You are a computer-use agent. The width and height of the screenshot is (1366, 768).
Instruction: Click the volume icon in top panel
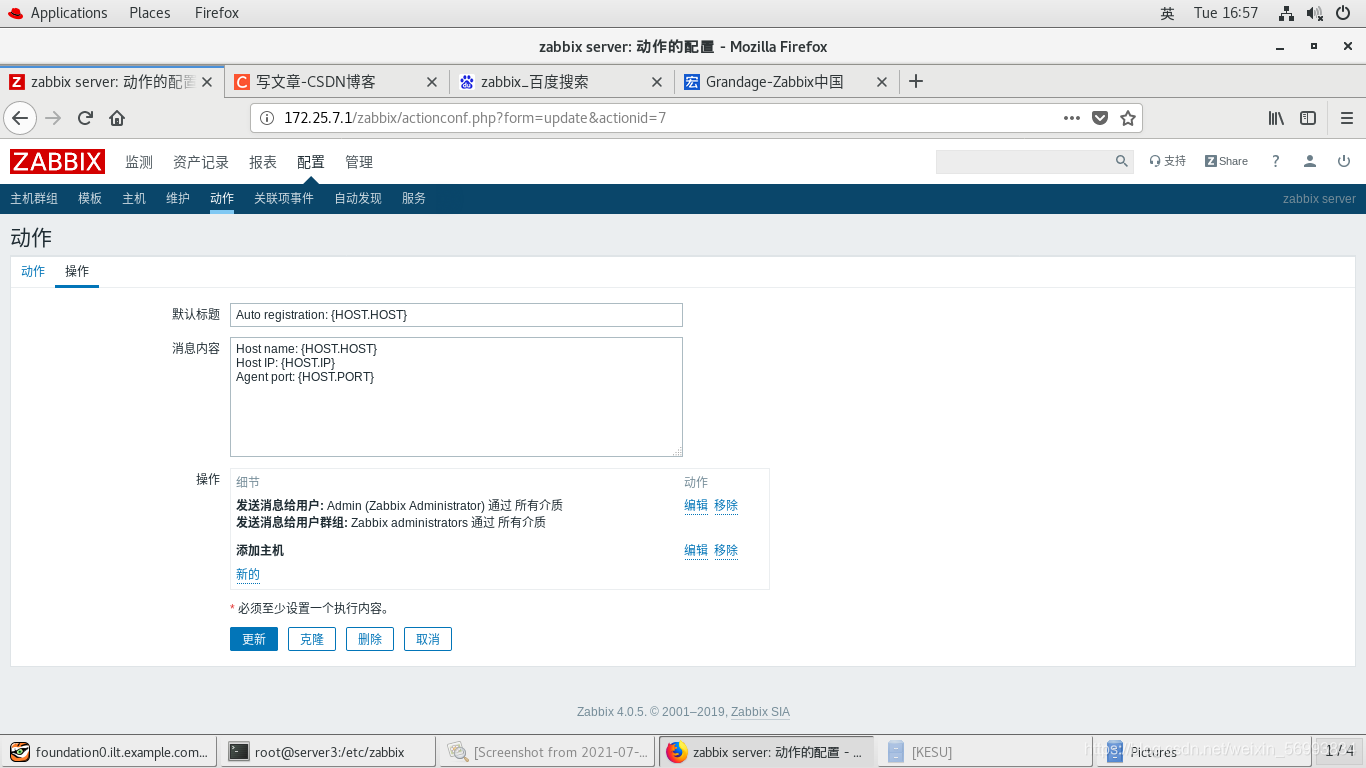point(1315,13)
